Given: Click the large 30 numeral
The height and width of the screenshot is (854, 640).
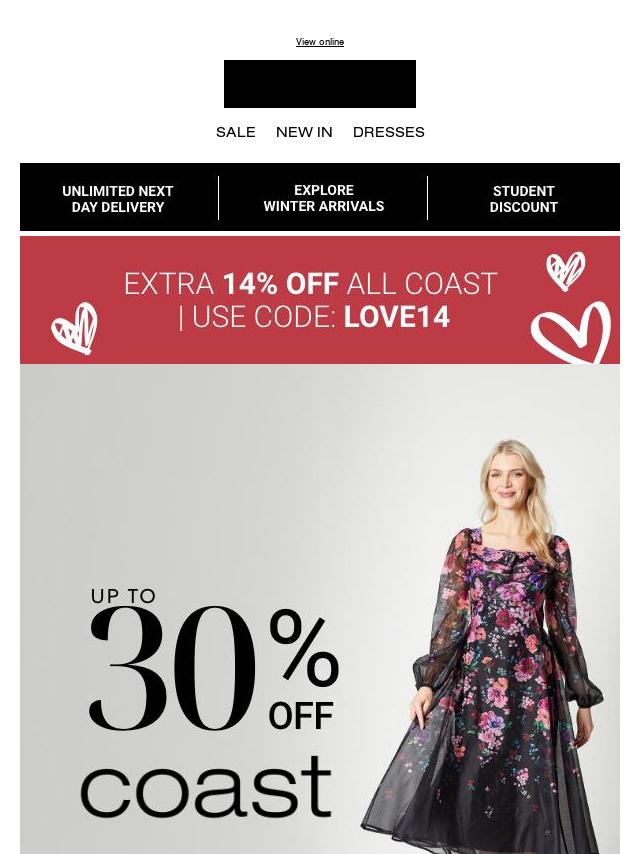Looking at the screenshot, I should 172,668.
